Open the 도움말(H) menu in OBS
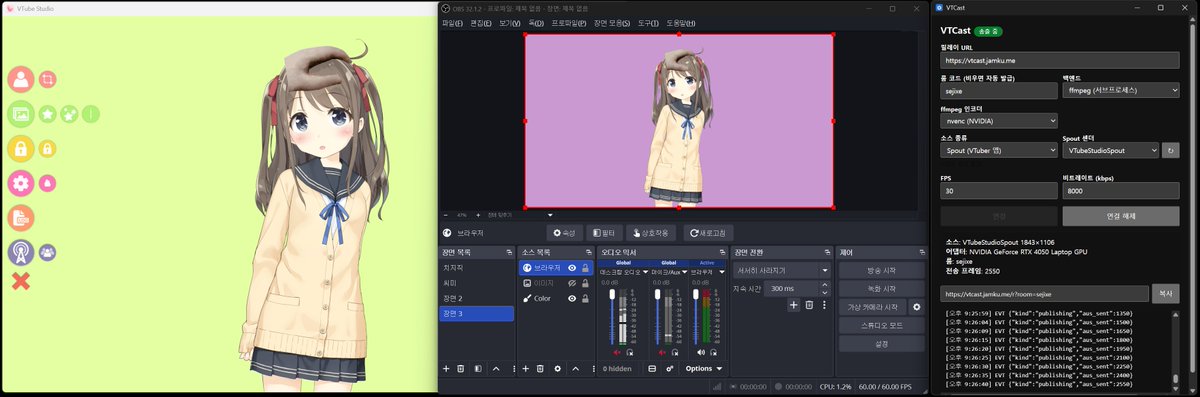 (x=681, y=23)
